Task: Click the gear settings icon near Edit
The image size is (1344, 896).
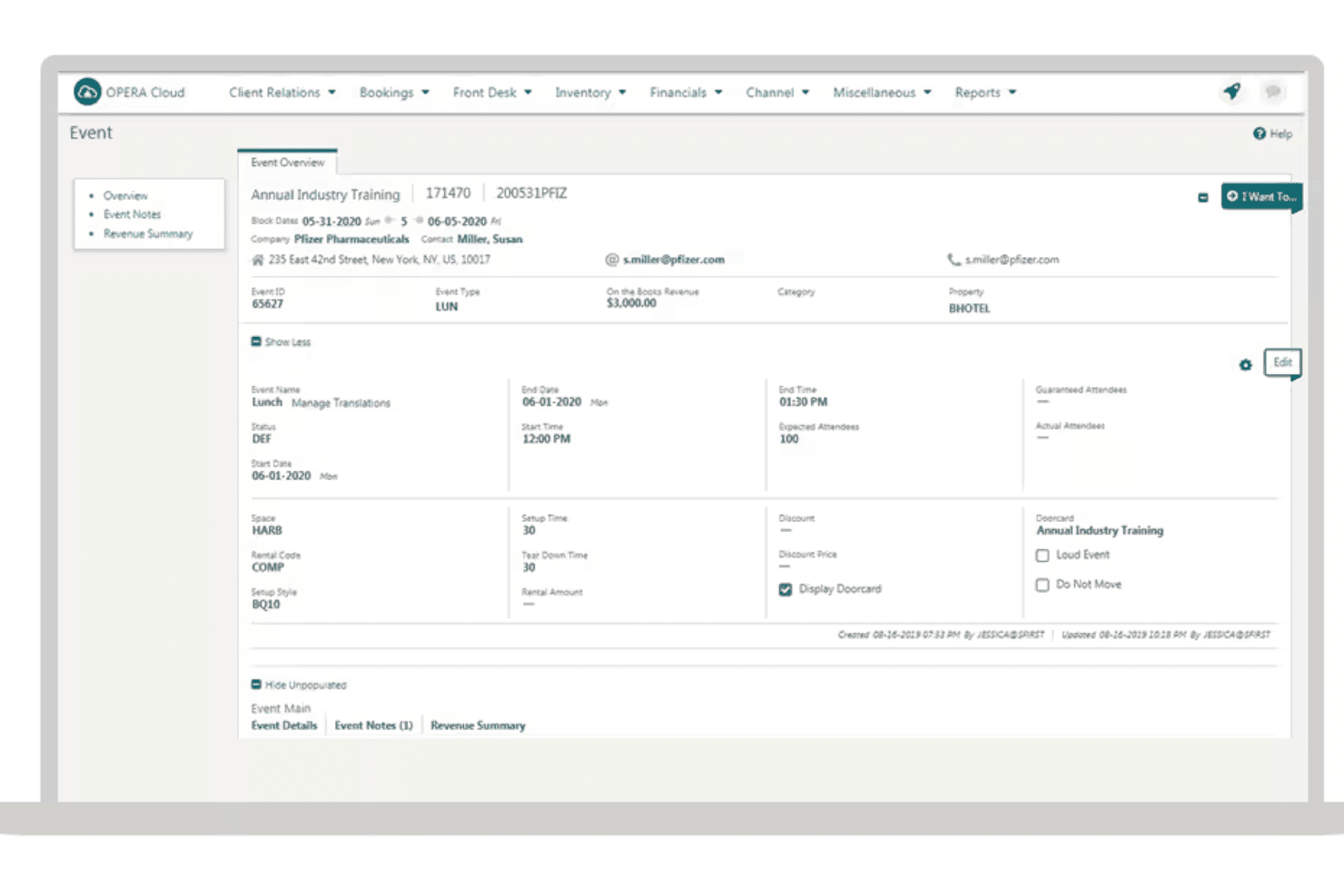Action: (1245, 365)
